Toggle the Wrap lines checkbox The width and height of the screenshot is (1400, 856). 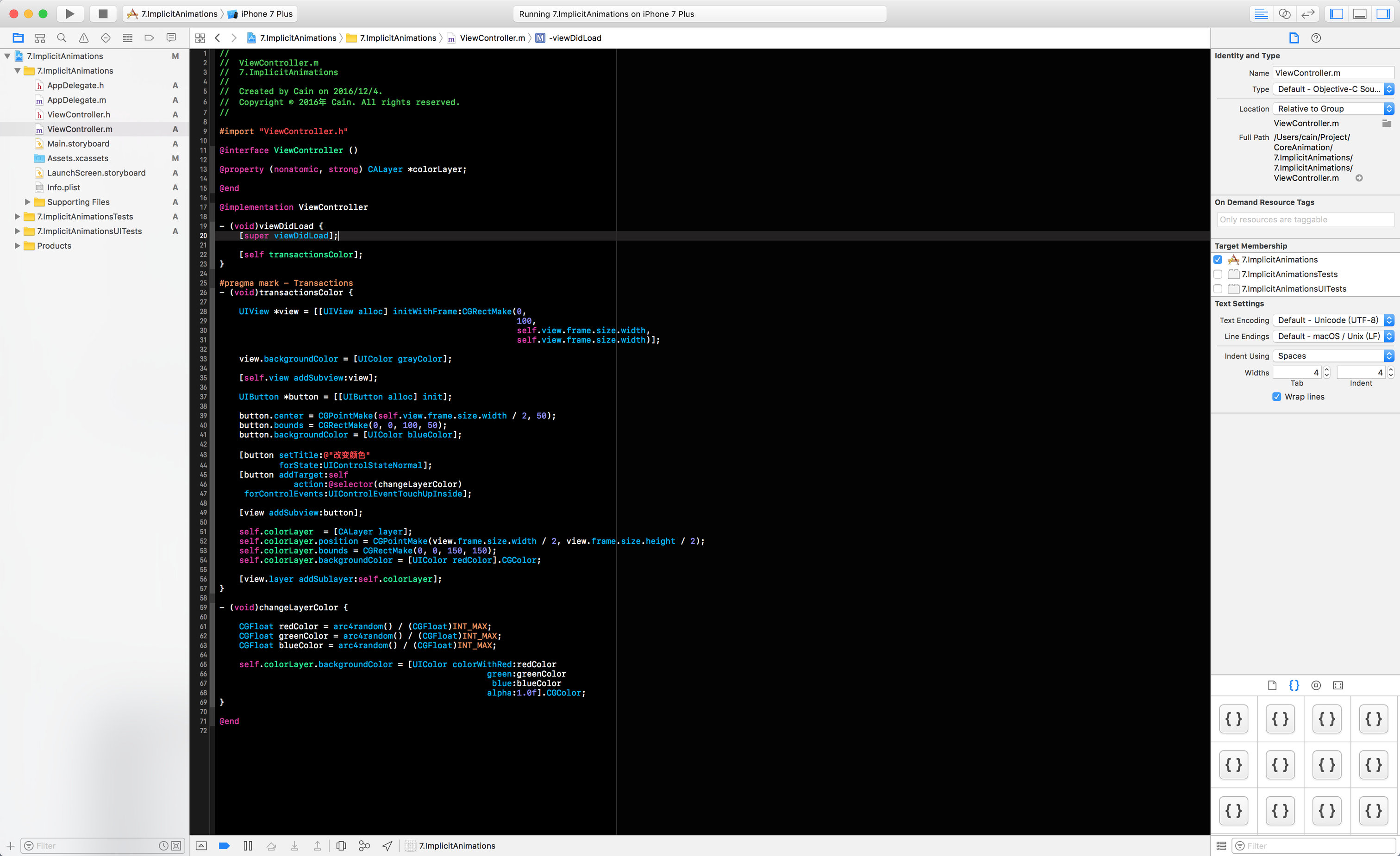(1277, 396)
